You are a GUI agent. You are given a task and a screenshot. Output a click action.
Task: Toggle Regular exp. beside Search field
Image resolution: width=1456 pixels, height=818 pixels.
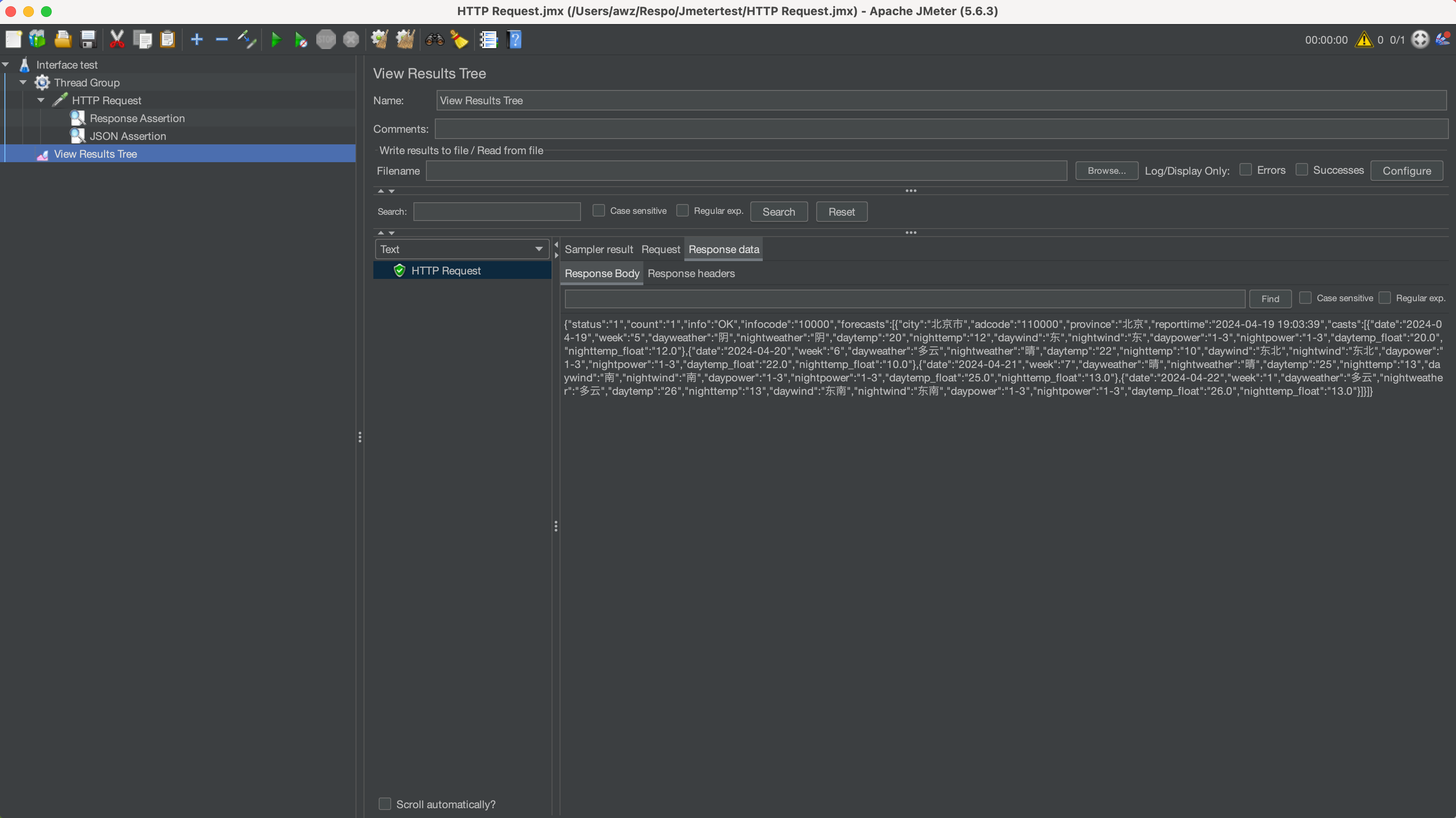click(x=682, y=210)
